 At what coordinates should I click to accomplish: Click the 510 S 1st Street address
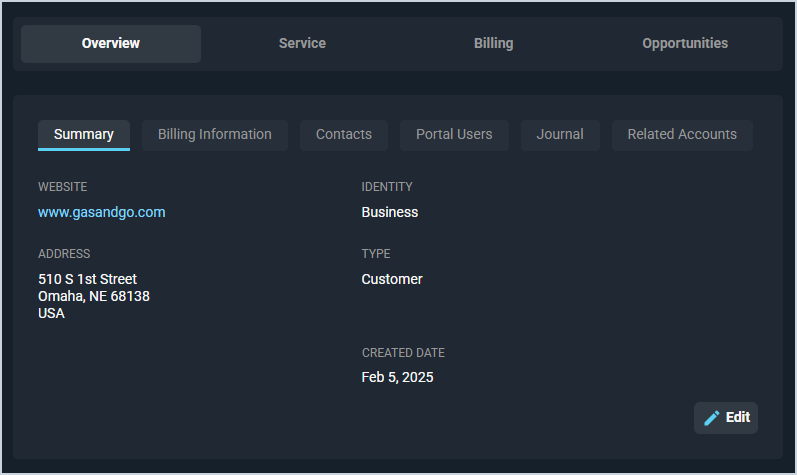[x=88, y=279]
